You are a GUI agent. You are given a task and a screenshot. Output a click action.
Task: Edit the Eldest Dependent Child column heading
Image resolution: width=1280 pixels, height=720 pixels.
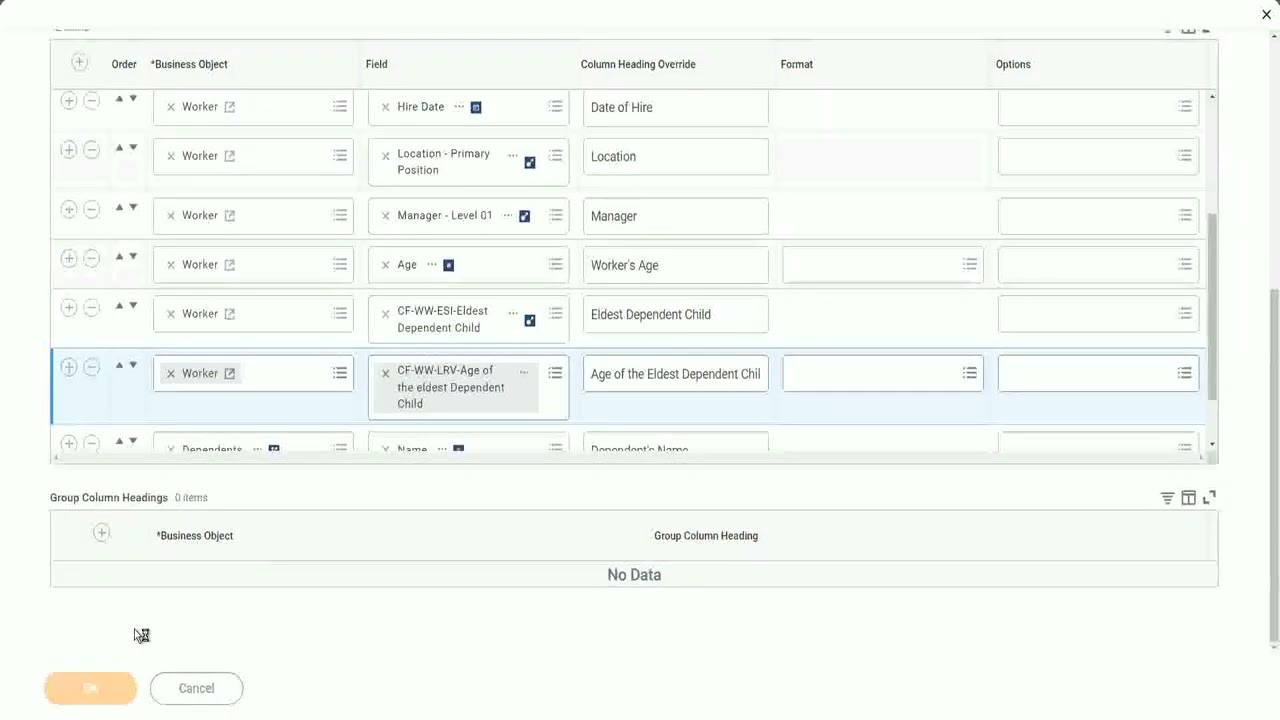pos(676,314)
